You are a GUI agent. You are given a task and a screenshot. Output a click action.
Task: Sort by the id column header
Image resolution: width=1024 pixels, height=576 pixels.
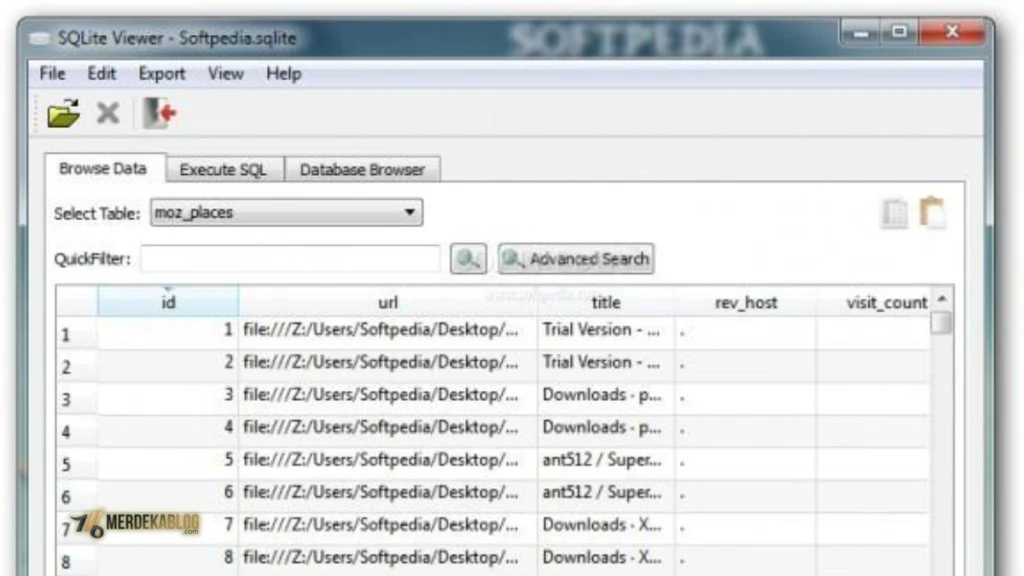168,302
